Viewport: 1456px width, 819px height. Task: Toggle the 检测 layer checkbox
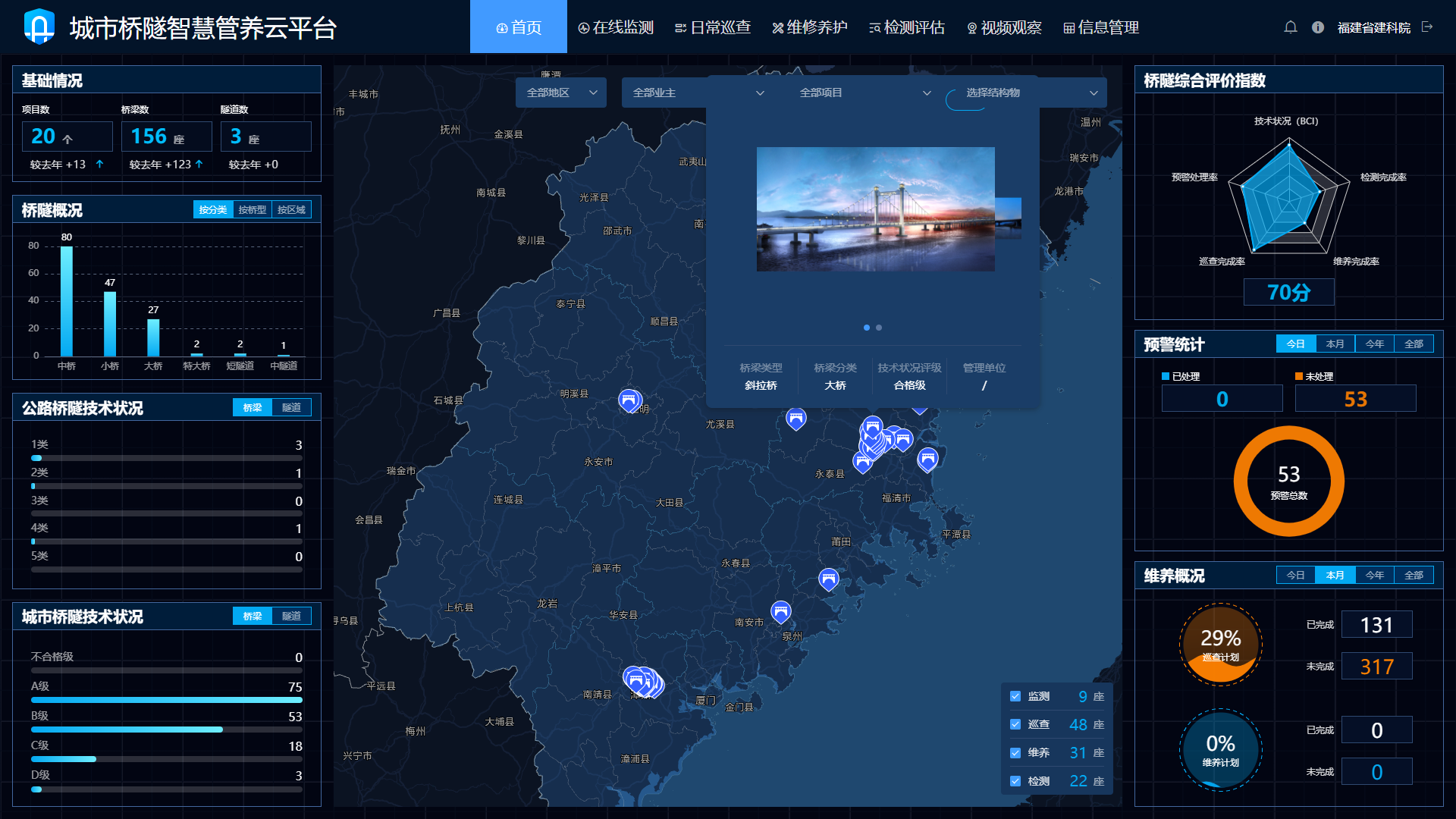point(1015,781)
